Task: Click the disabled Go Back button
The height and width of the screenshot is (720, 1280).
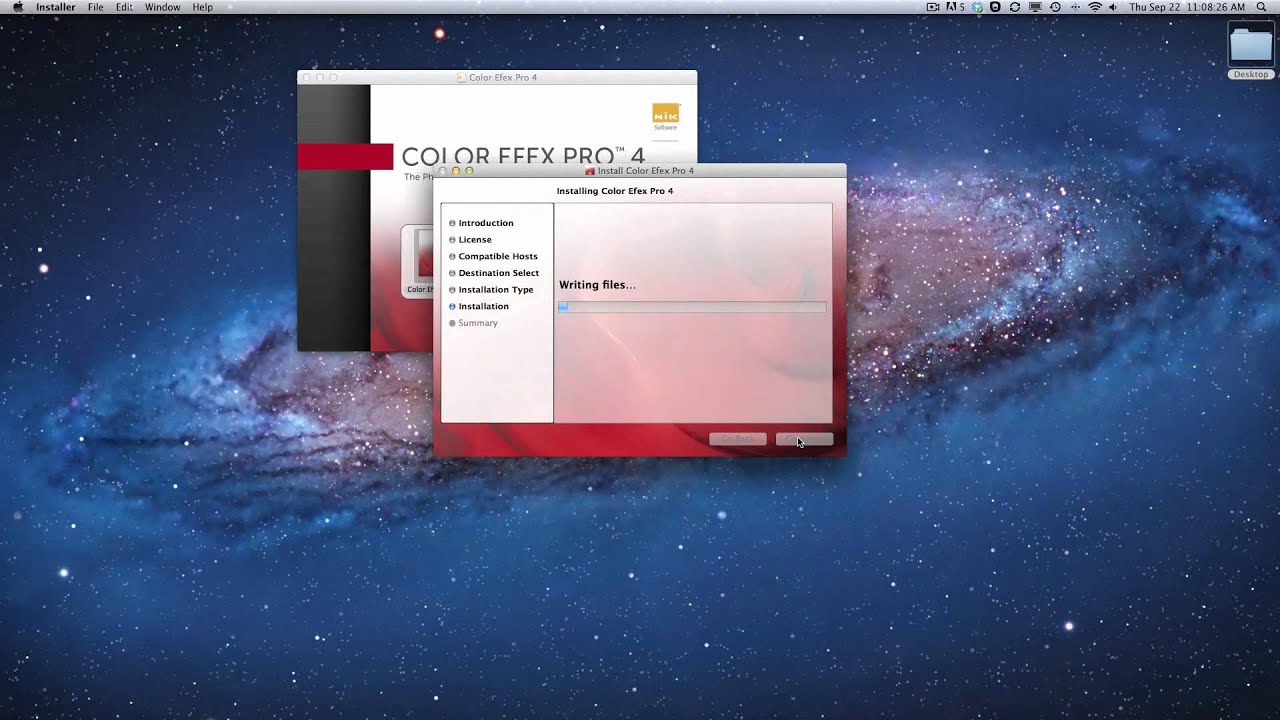Action: pyautogui.click(x=738, y=439)
